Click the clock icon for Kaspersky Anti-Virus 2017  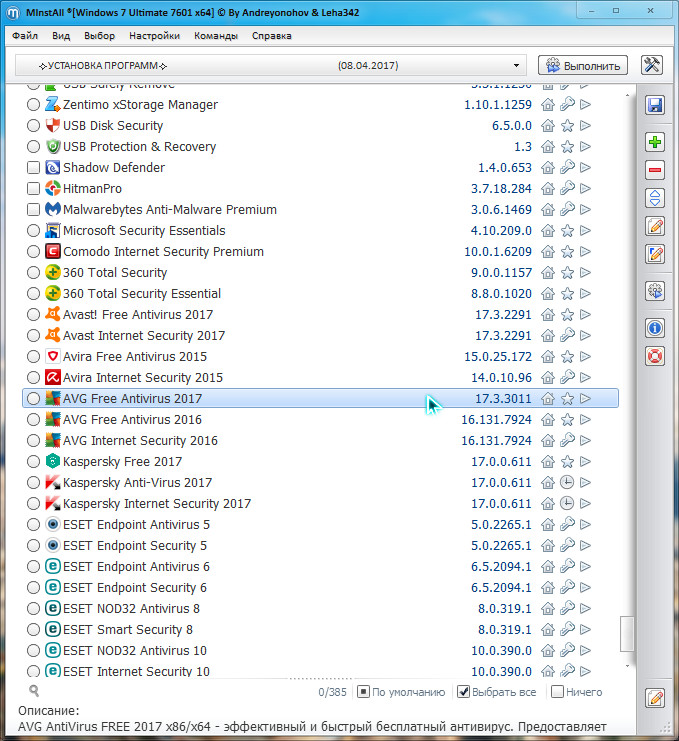click(567, 482)
